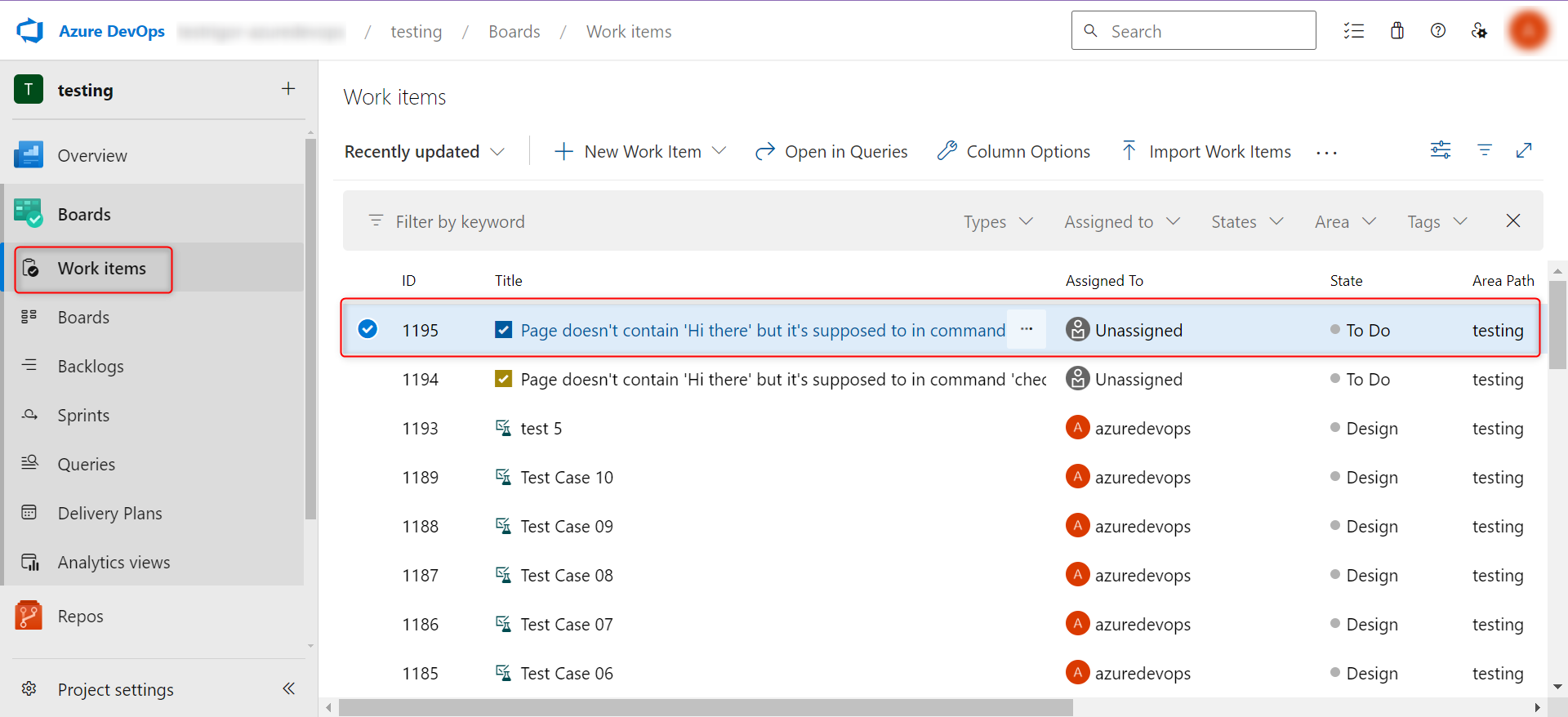
Task: Collapse the sidebar with double chevron
Action: 288,688
